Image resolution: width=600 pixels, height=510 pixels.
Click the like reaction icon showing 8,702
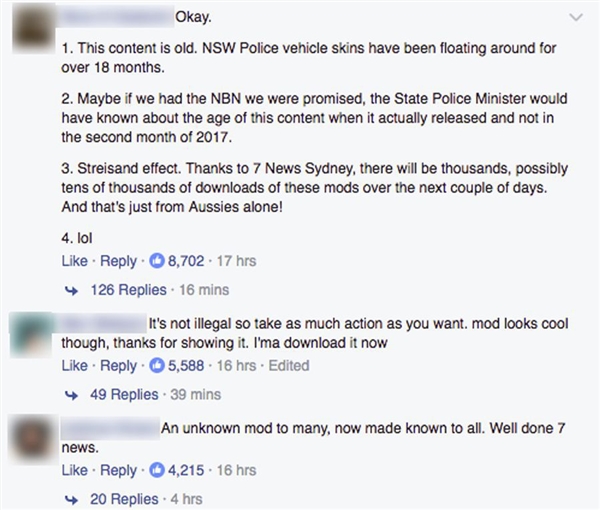(x=156, y=262)
